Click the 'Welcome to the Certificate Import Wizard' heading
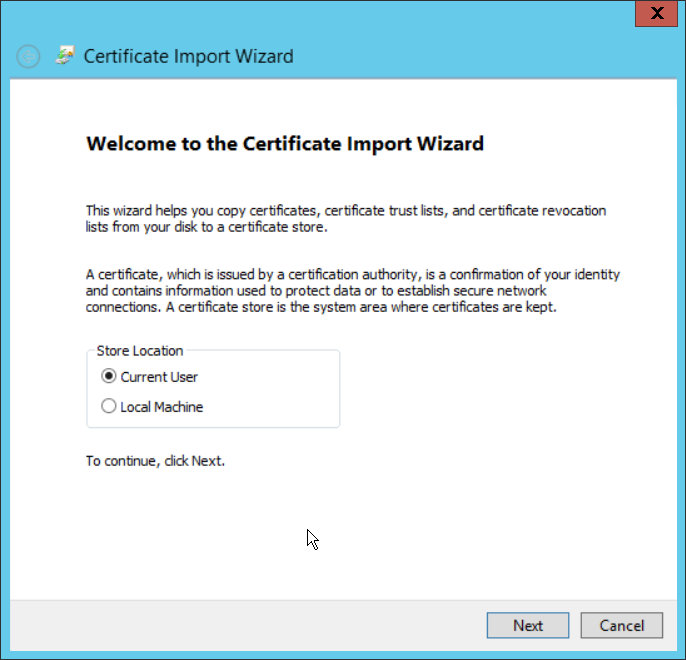686x660 pixels. click(x=285, y=143)
